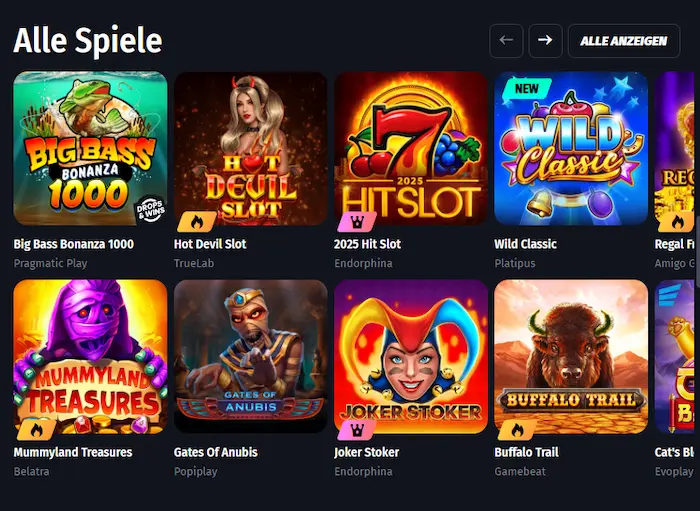700x511 pixels.
Task: Click the flame badge on Mummyland Treasures
Action: pos(34,431)
